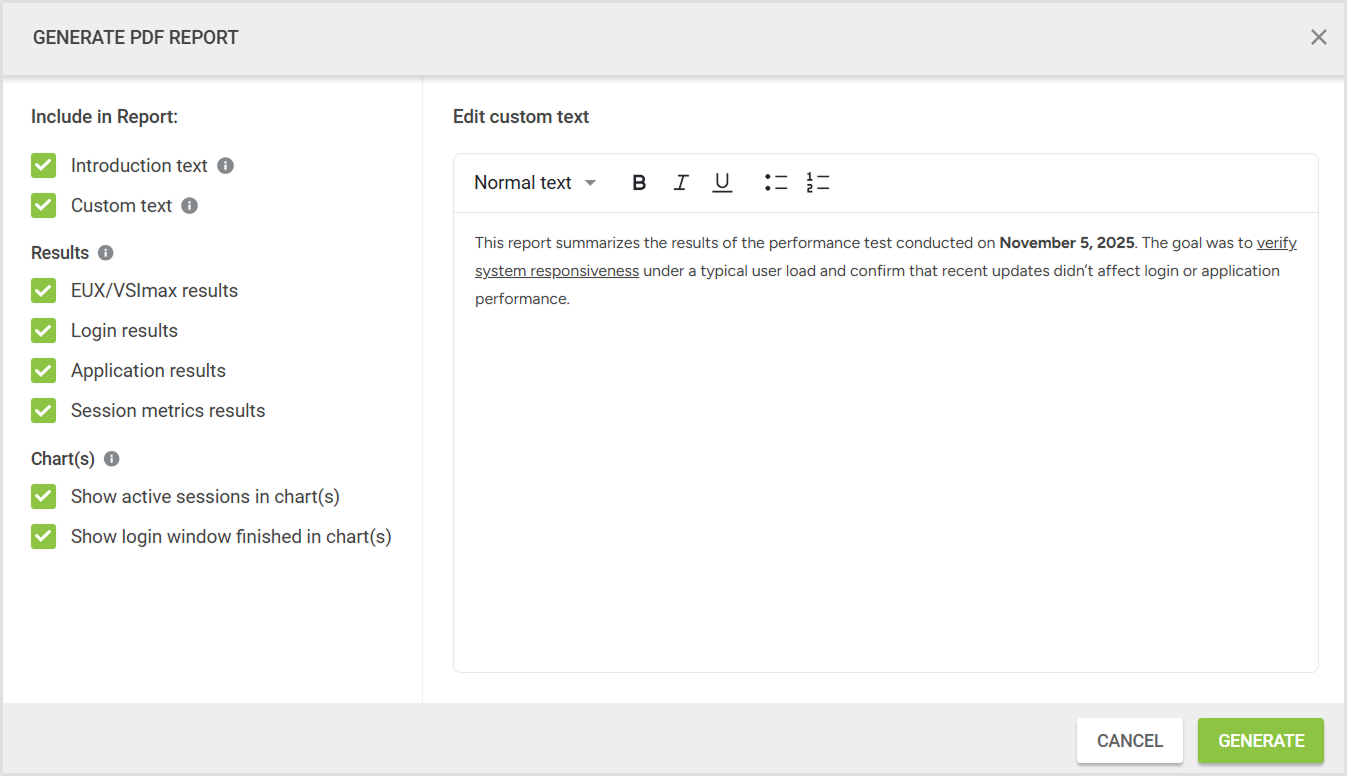Disable Show active sessions in chart(s)
Viewport: 1347px width, 776px height.
tap(43, 497)
